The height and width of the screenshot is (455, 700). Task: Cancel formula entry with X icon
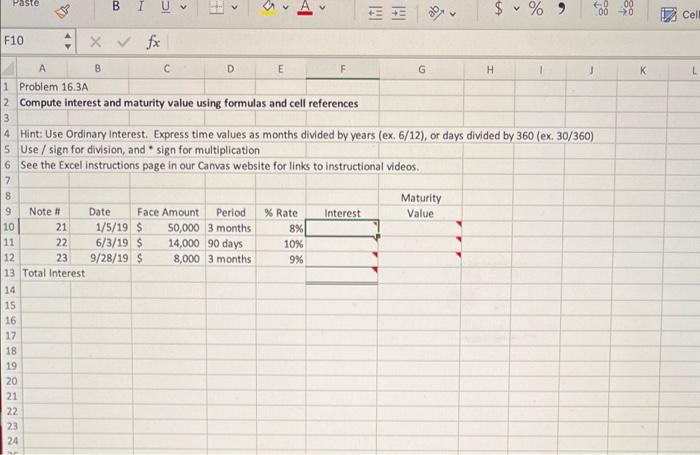coord(95,42)
